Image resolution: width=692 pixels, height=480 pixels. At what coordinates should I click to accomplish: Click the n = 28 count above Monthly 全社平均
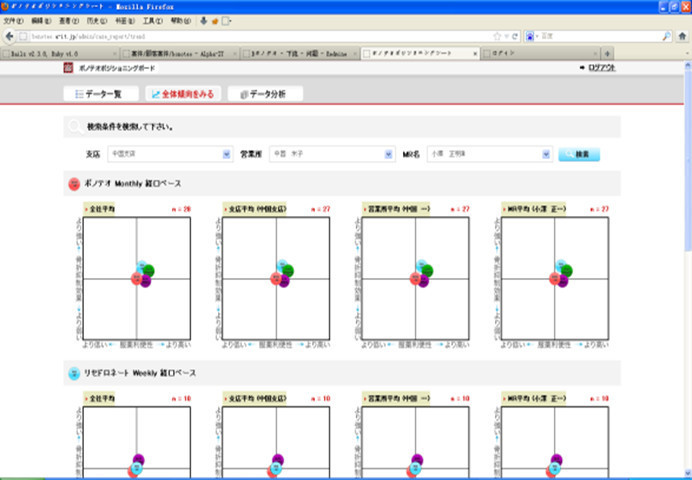click(x=181, y=209)
